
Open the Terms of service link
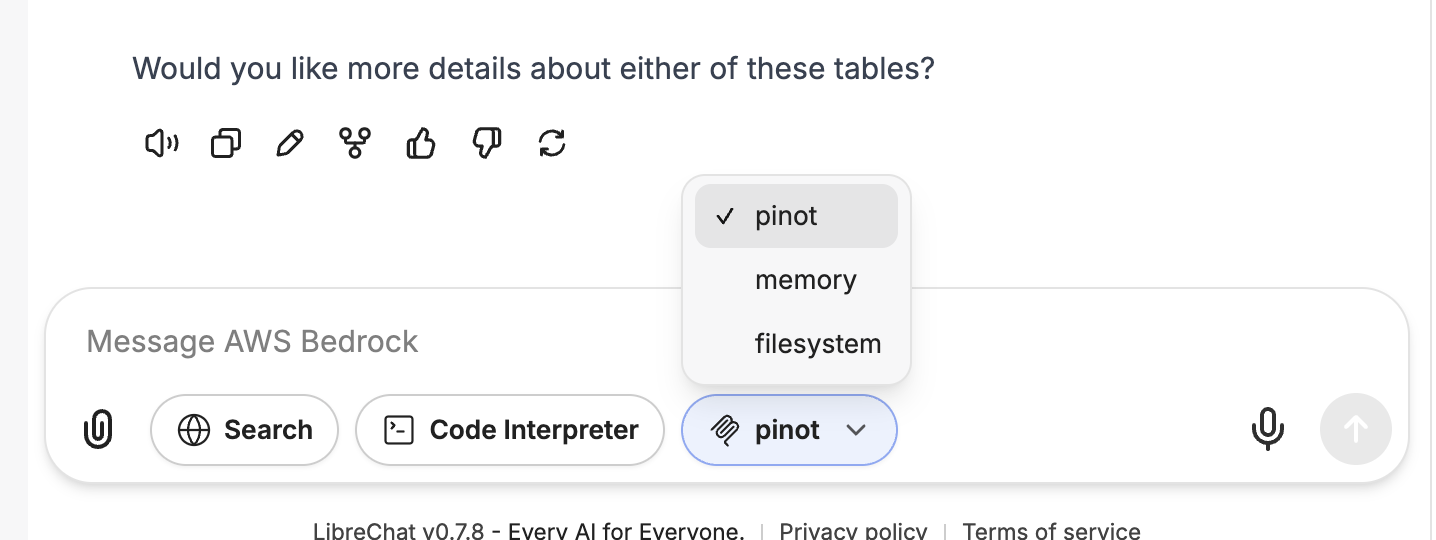click(x=1051, y=530)
